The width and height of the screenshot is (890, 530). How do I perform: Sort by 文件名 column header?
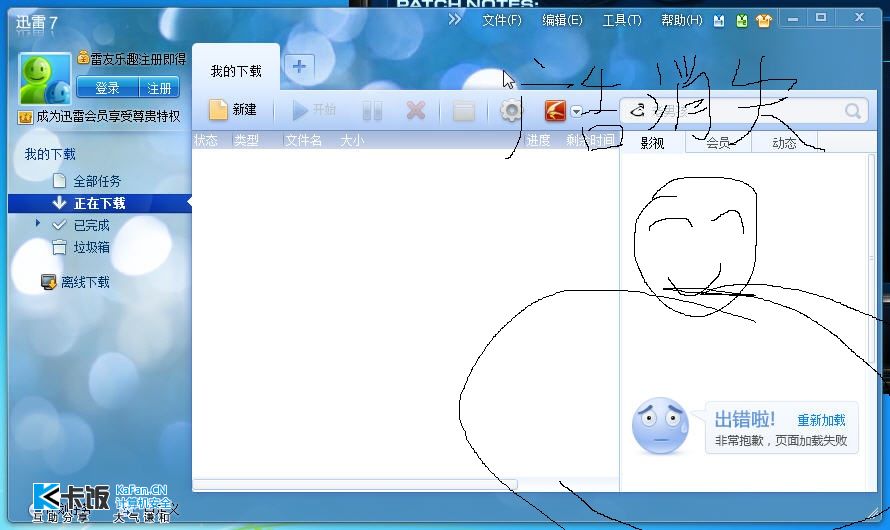click(303, 140)
